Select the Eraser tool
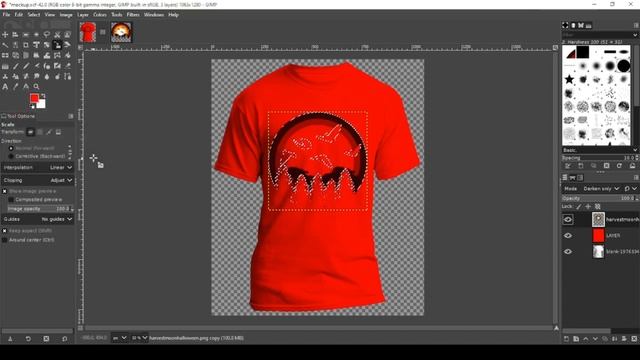 click(x=36, y=66)
